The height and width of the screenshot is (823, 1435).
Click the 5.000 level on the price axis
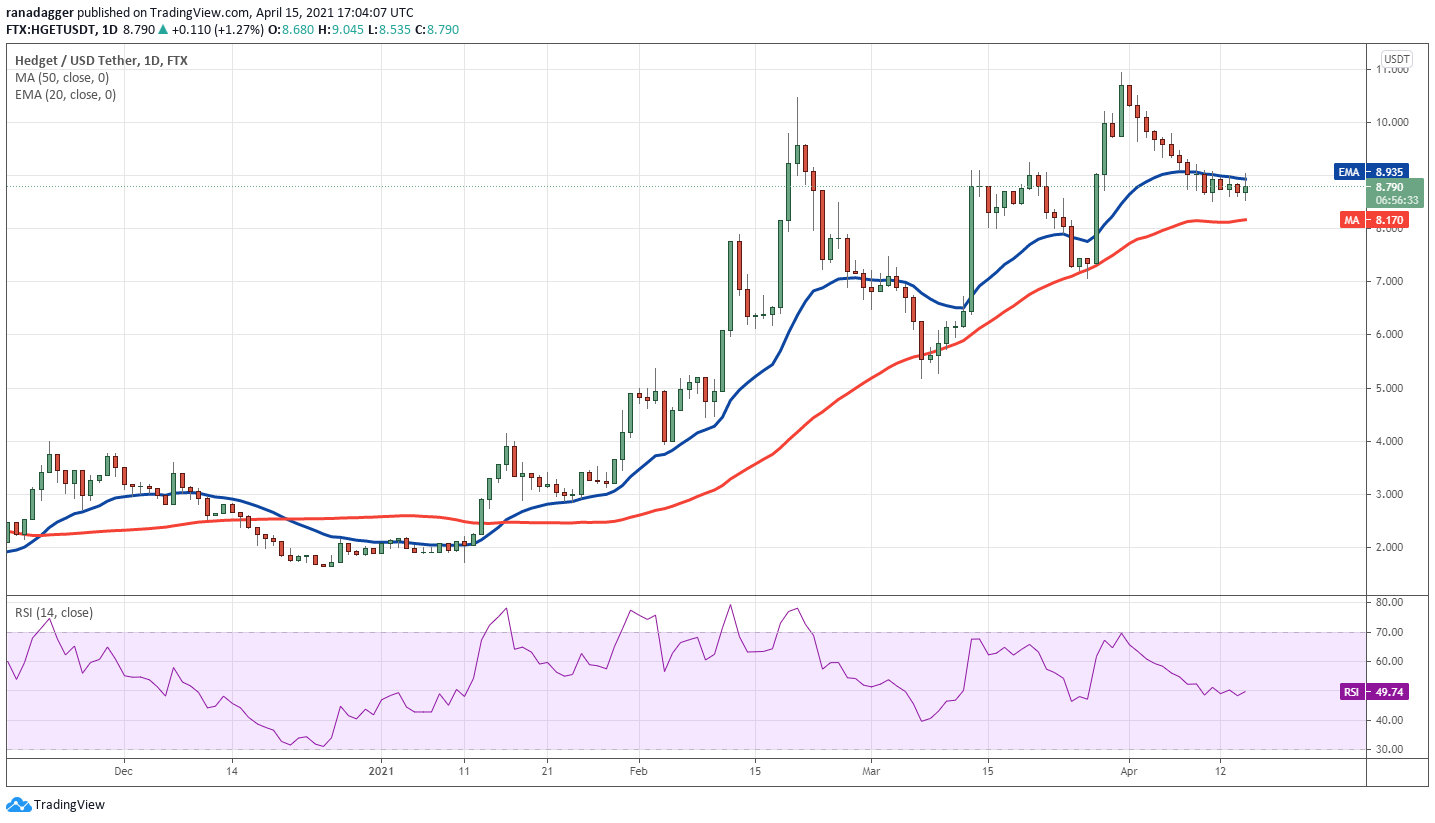point(1393,388)
